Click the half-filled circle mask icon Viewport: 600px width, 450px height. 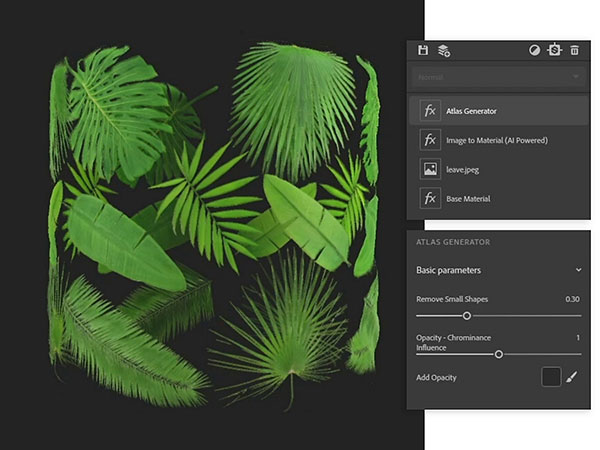pyautogui.click(x=534, y=50)
